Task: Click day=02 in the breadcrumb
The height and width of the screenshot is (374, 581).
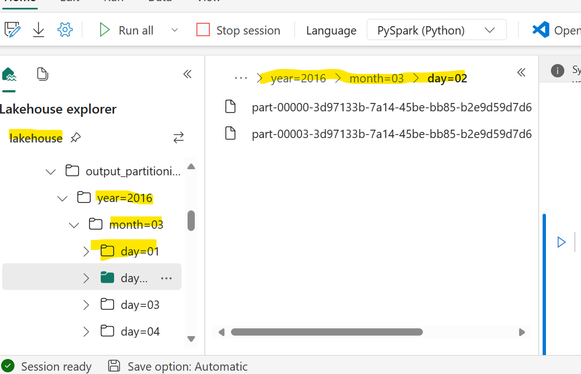Action: pyautogui.click(x=447, y=78)
